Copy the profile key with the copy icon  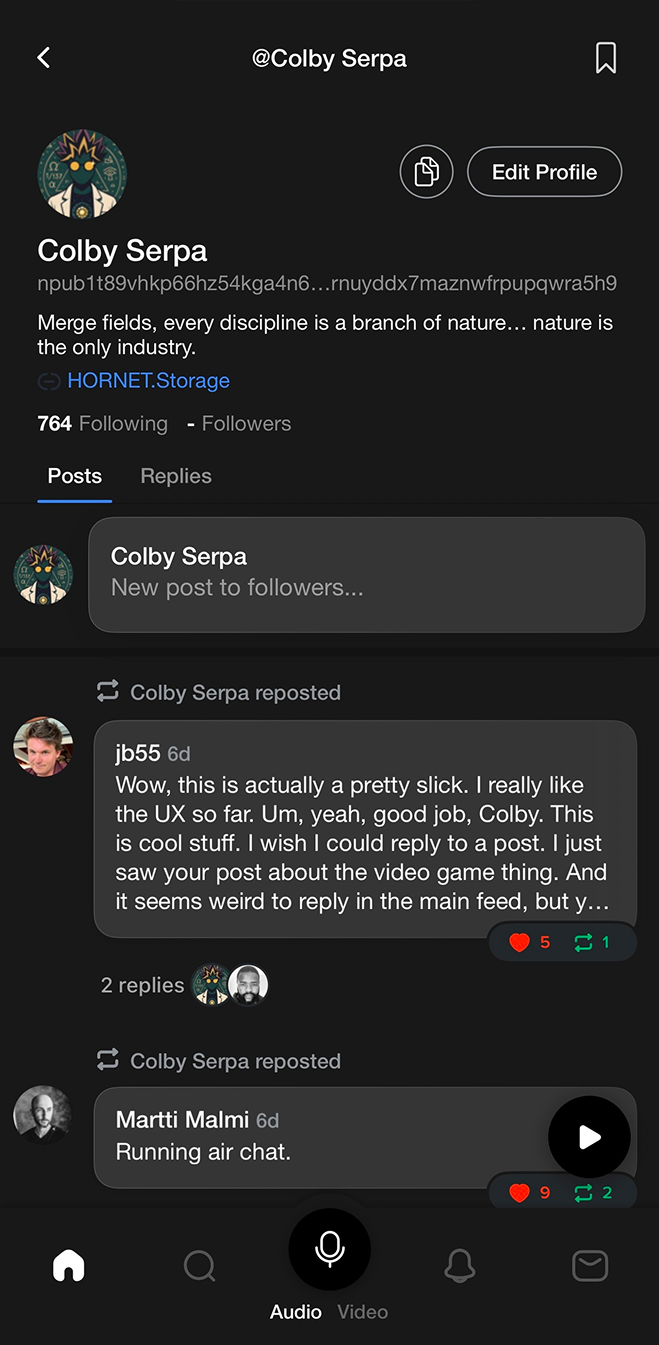point(427,172)
